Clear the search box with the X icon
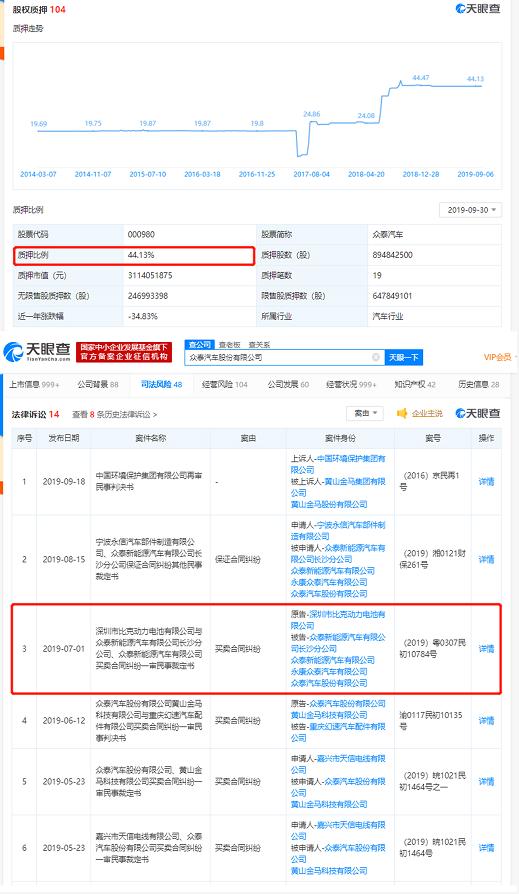The width and height of the screenshot is (519, 894). [x=376, y=357]
